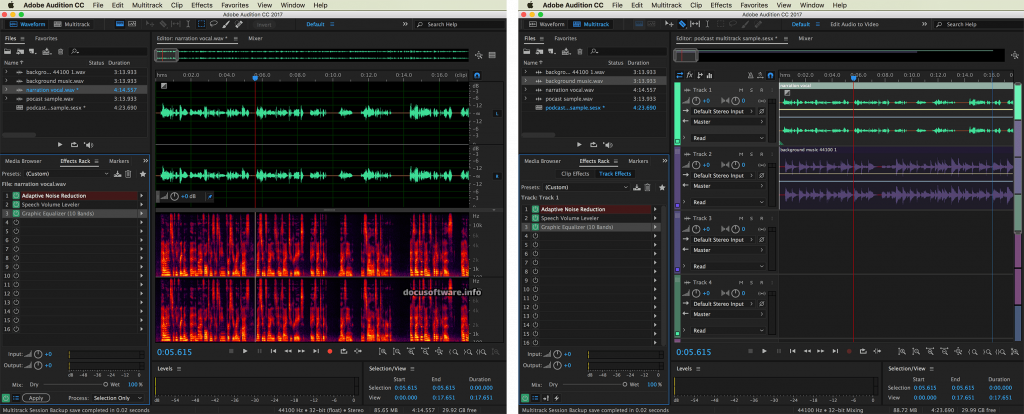
Task: Click the Apply button in Effects Rack
Action: 36,397
